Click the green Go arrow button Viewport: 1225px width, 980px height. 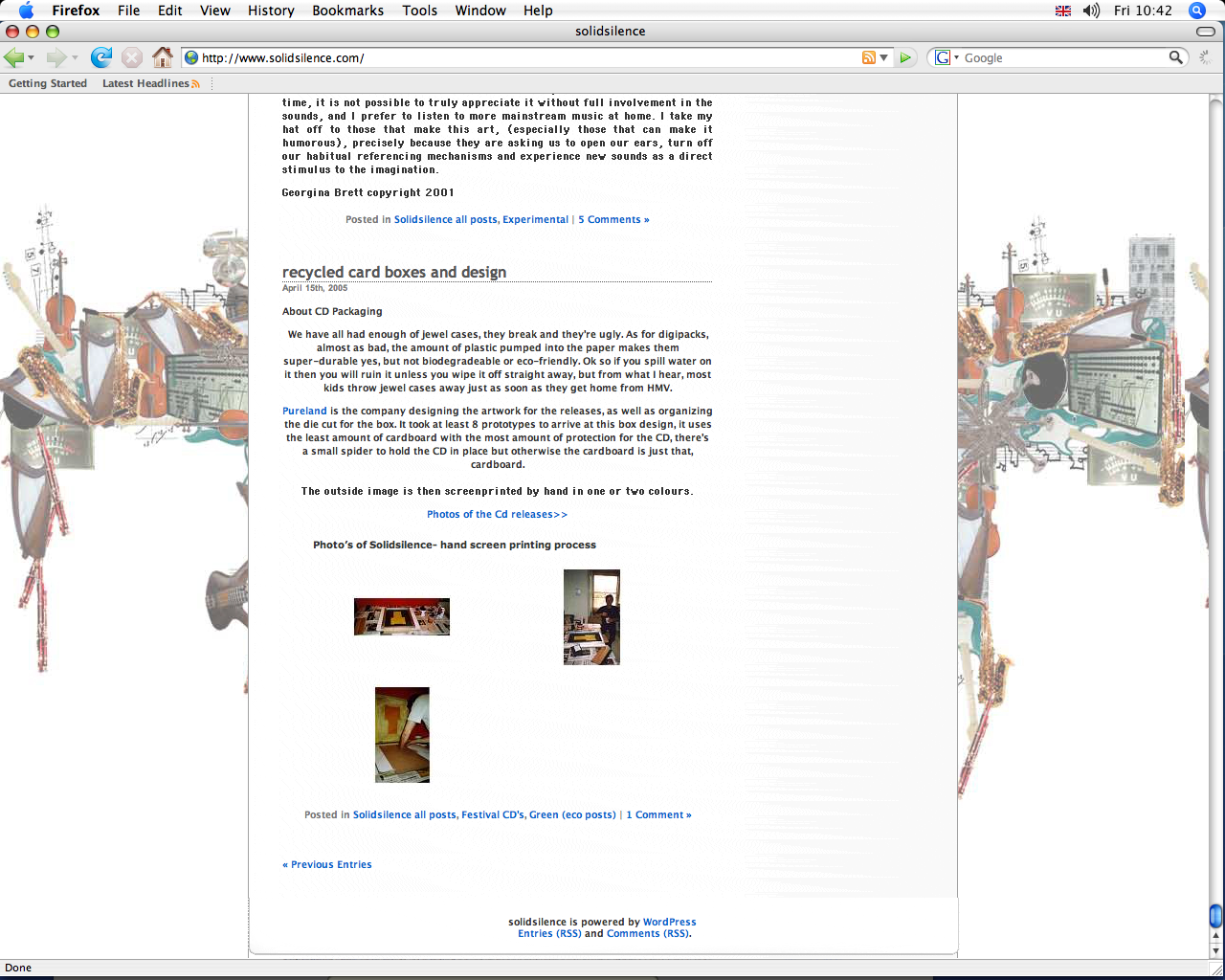905,57
